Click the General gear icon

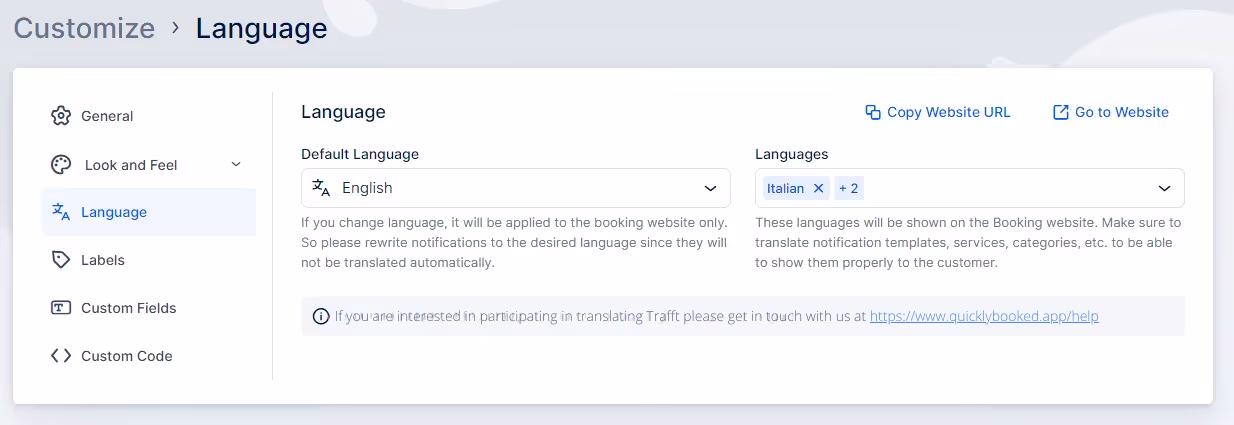tap(61, 116)
